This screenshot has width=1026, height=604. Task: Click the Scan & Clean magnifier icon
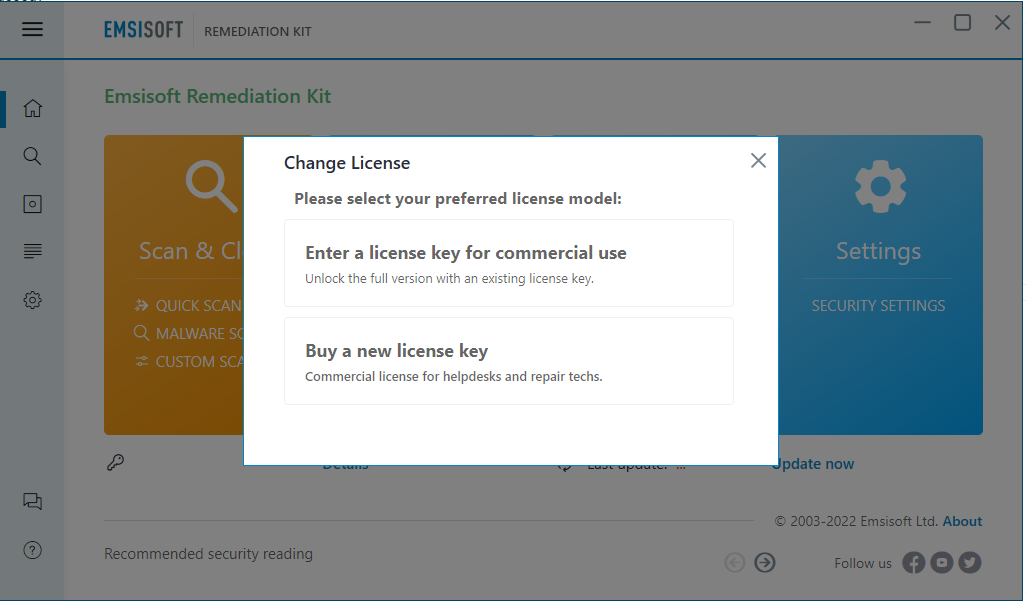coord(211,186)
